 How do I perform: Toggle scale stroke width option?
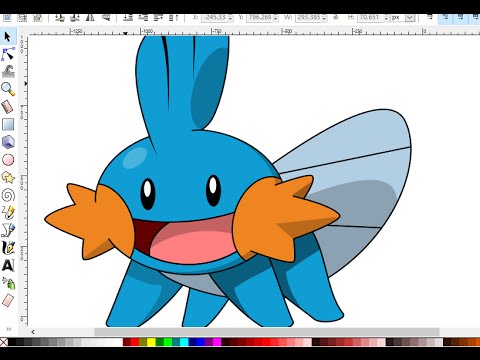[x=430, y=18]
